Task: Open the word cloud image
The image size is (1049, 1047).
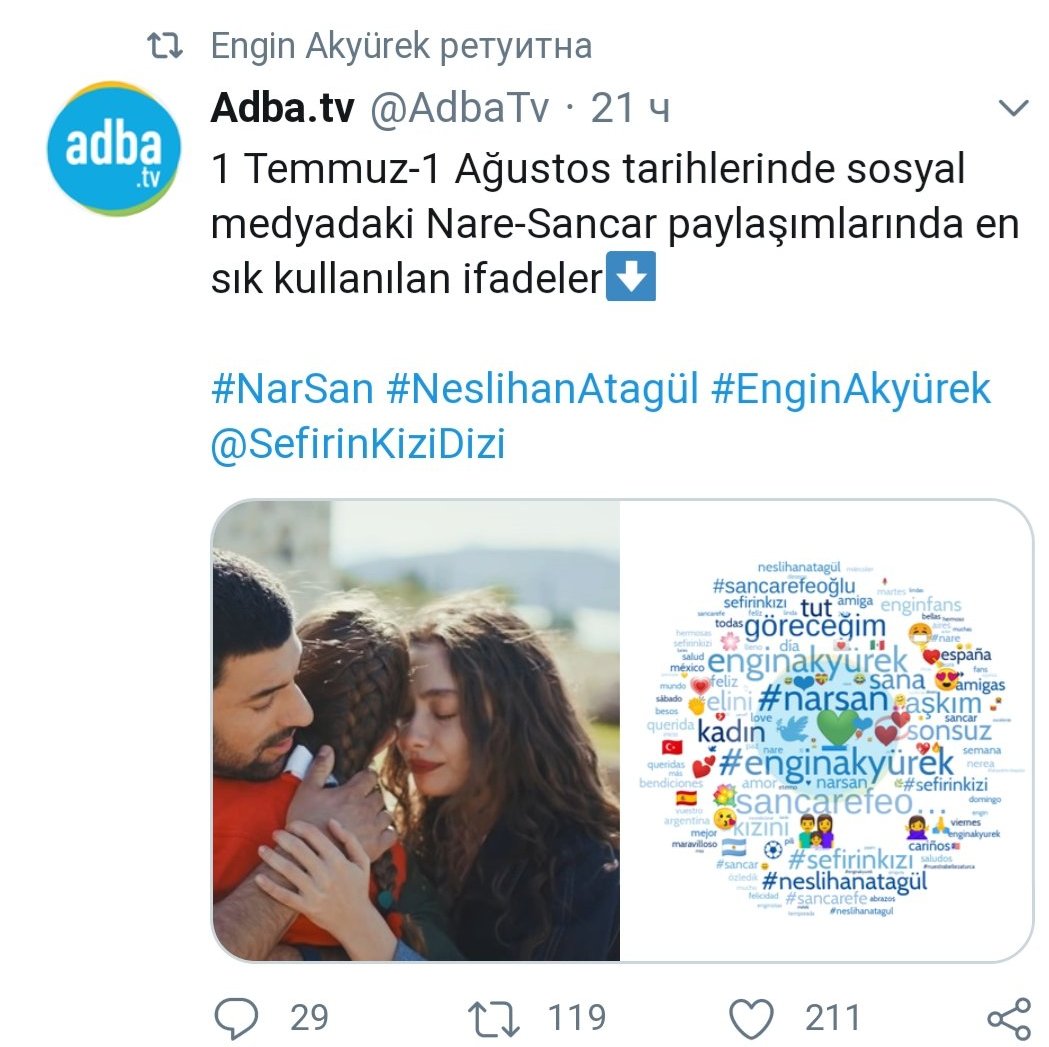Action: 826,731
